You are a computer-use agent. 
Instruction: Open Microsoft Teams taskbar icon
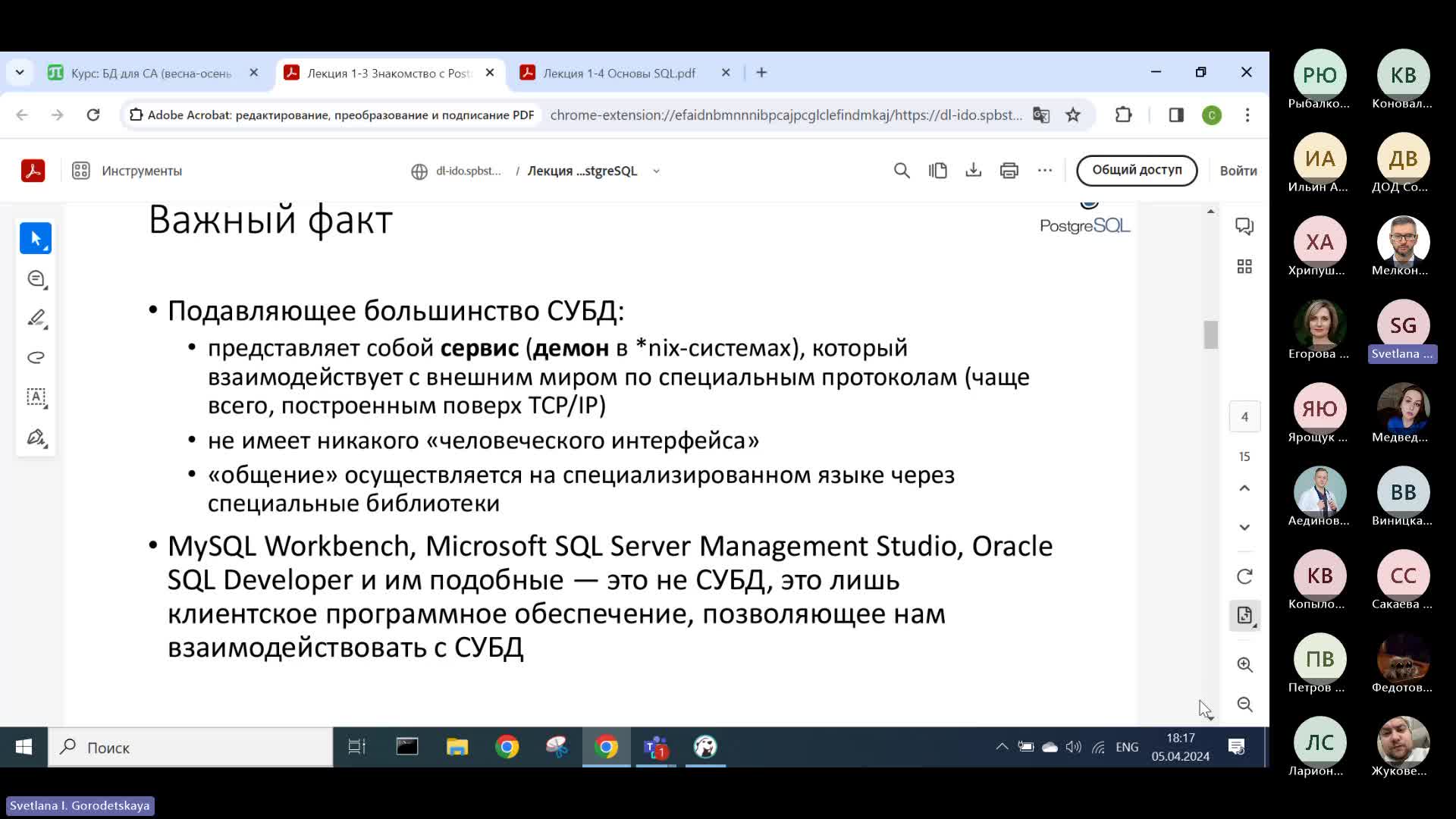coord(656,748)
